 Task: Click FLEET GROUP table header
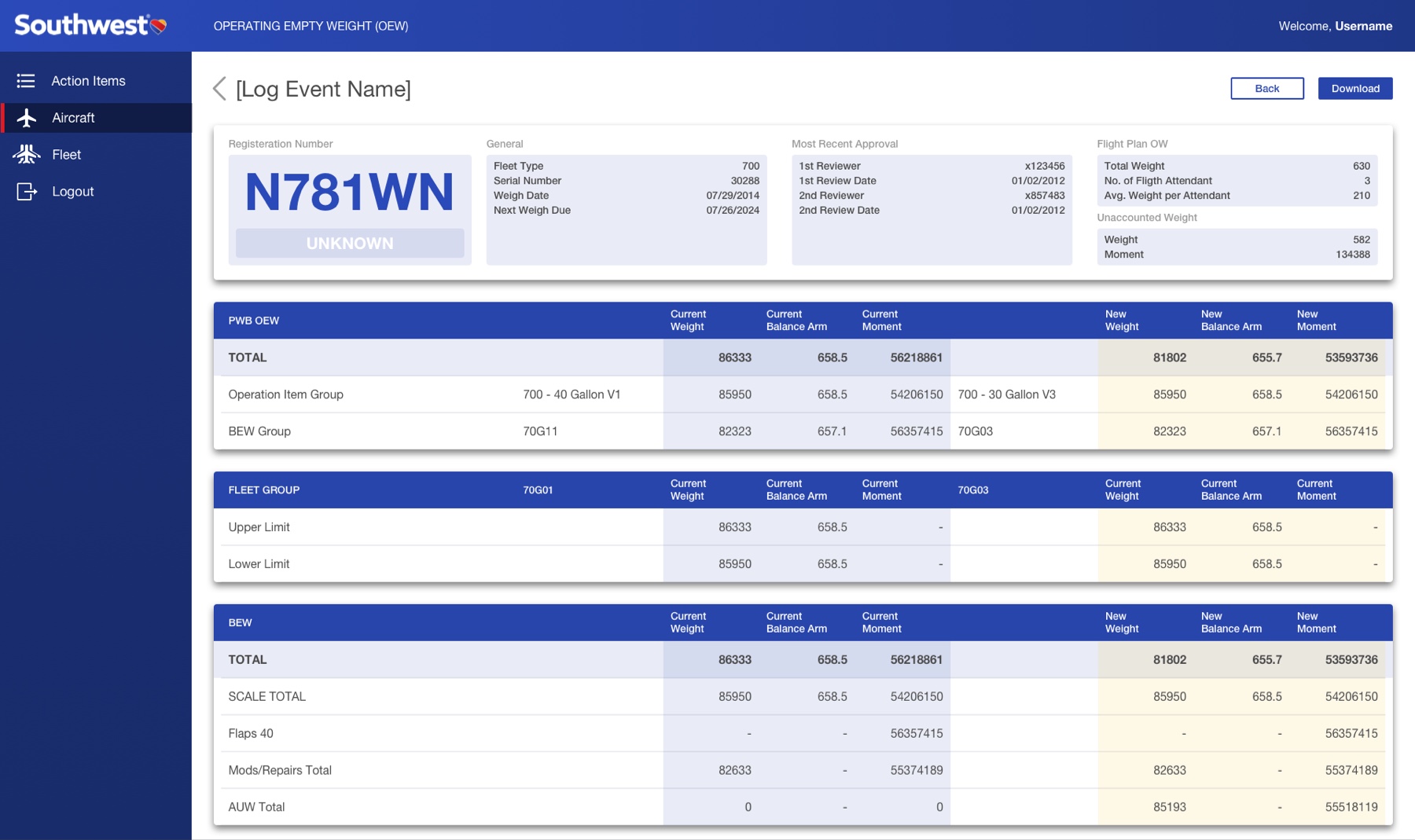point(264,490)
